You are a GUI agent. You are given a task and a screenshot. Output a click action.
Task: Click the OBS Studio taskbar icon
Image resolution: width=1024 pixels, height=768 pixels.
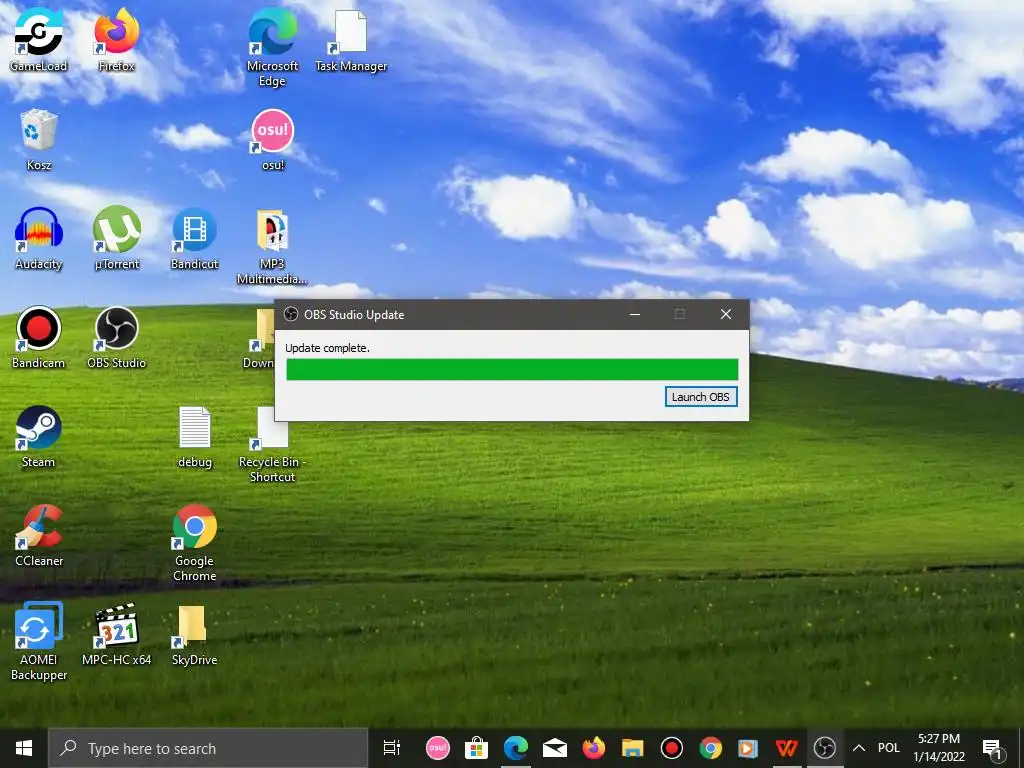click(x=825, y=748)
